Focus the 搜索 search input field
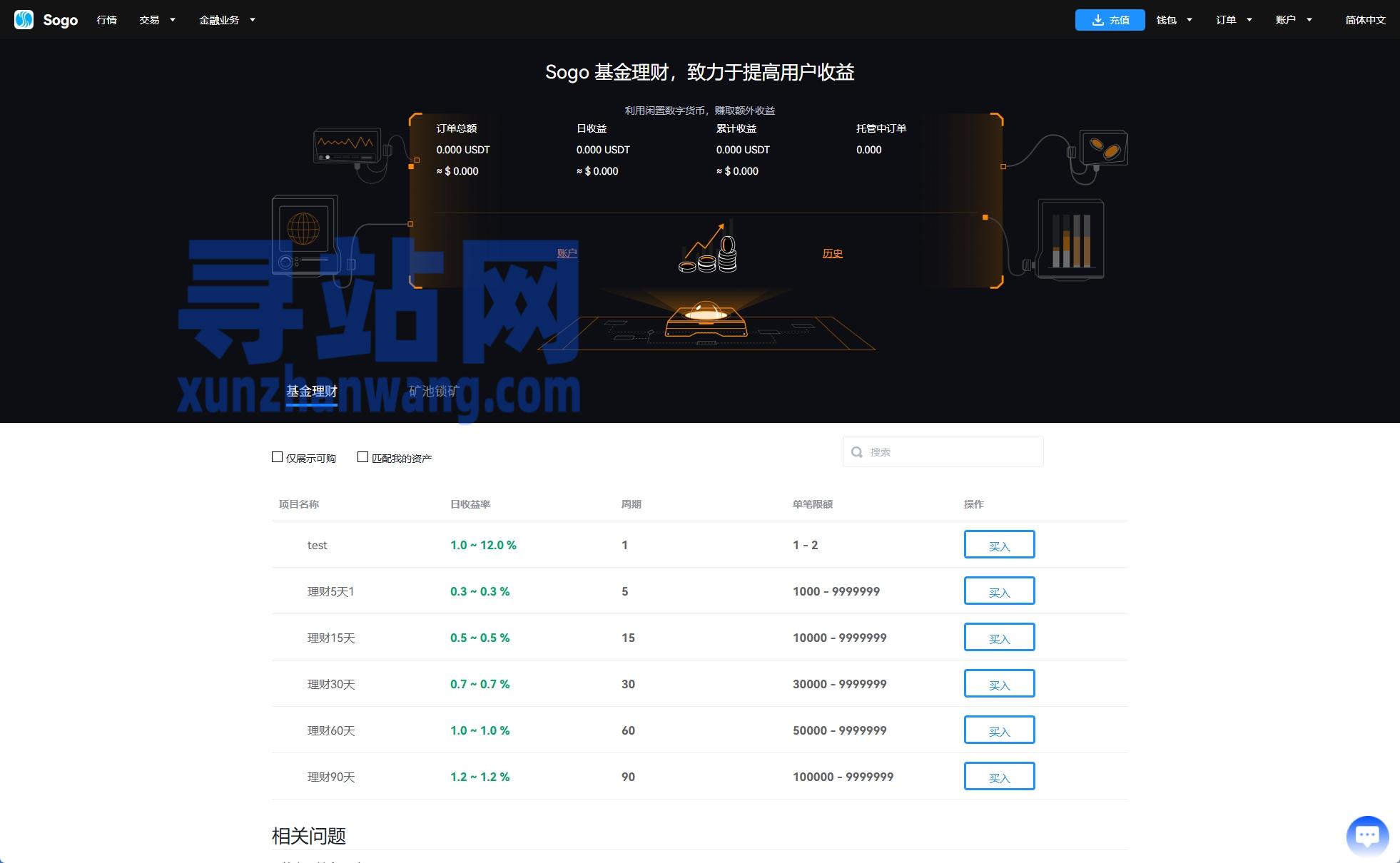The image size is (1400, 863). pos(943,451)
